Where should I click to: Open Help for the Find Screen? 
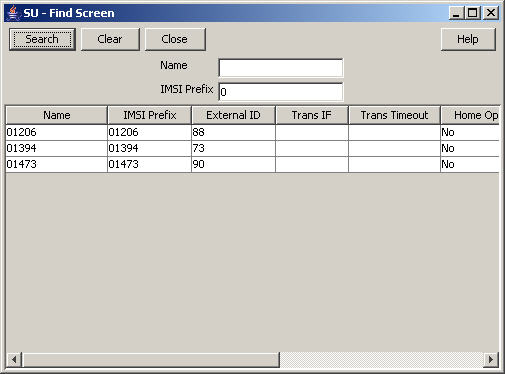click(468, 39)
